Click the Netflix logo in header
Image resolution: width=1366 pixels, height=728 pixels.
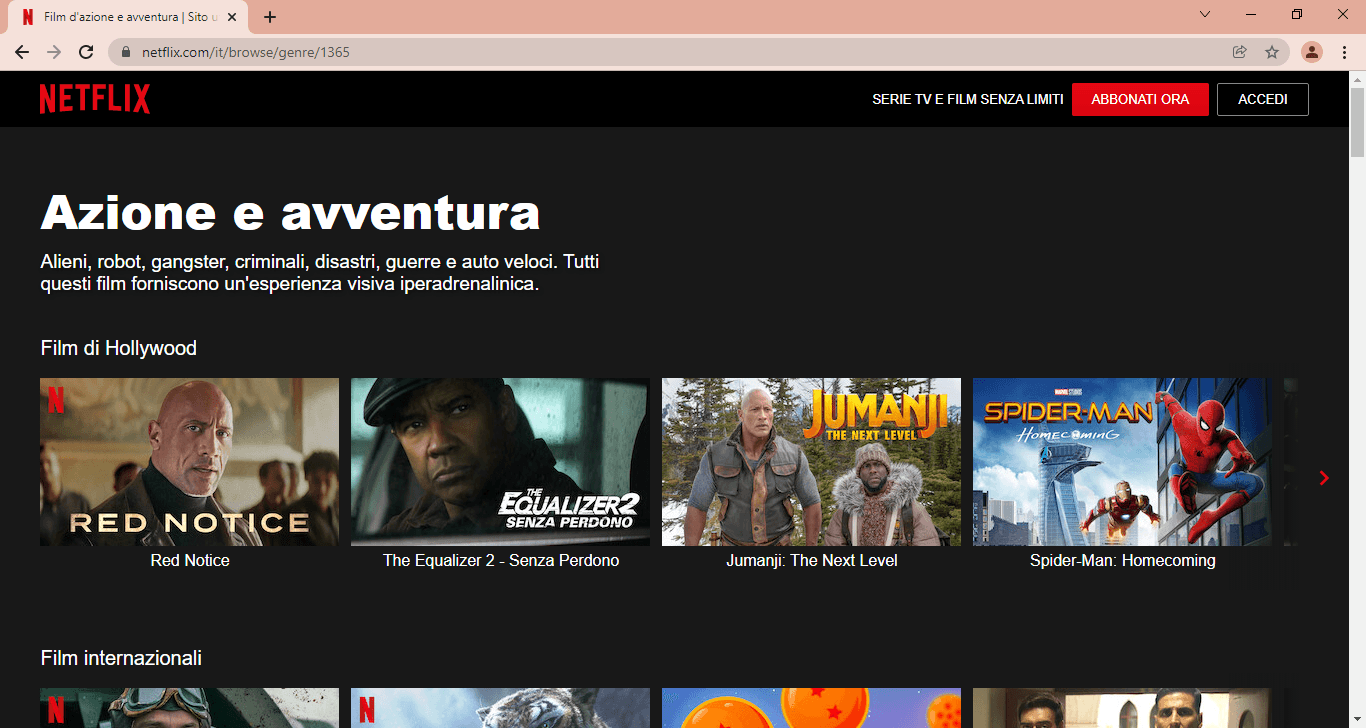[x=95, y=99]
